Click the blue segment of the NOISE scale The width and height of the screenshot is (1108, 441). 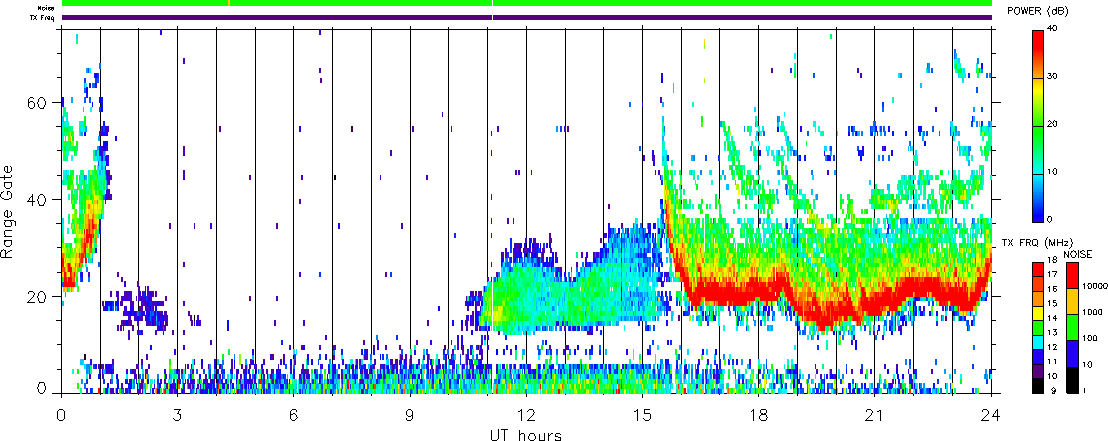[1072, 353]
